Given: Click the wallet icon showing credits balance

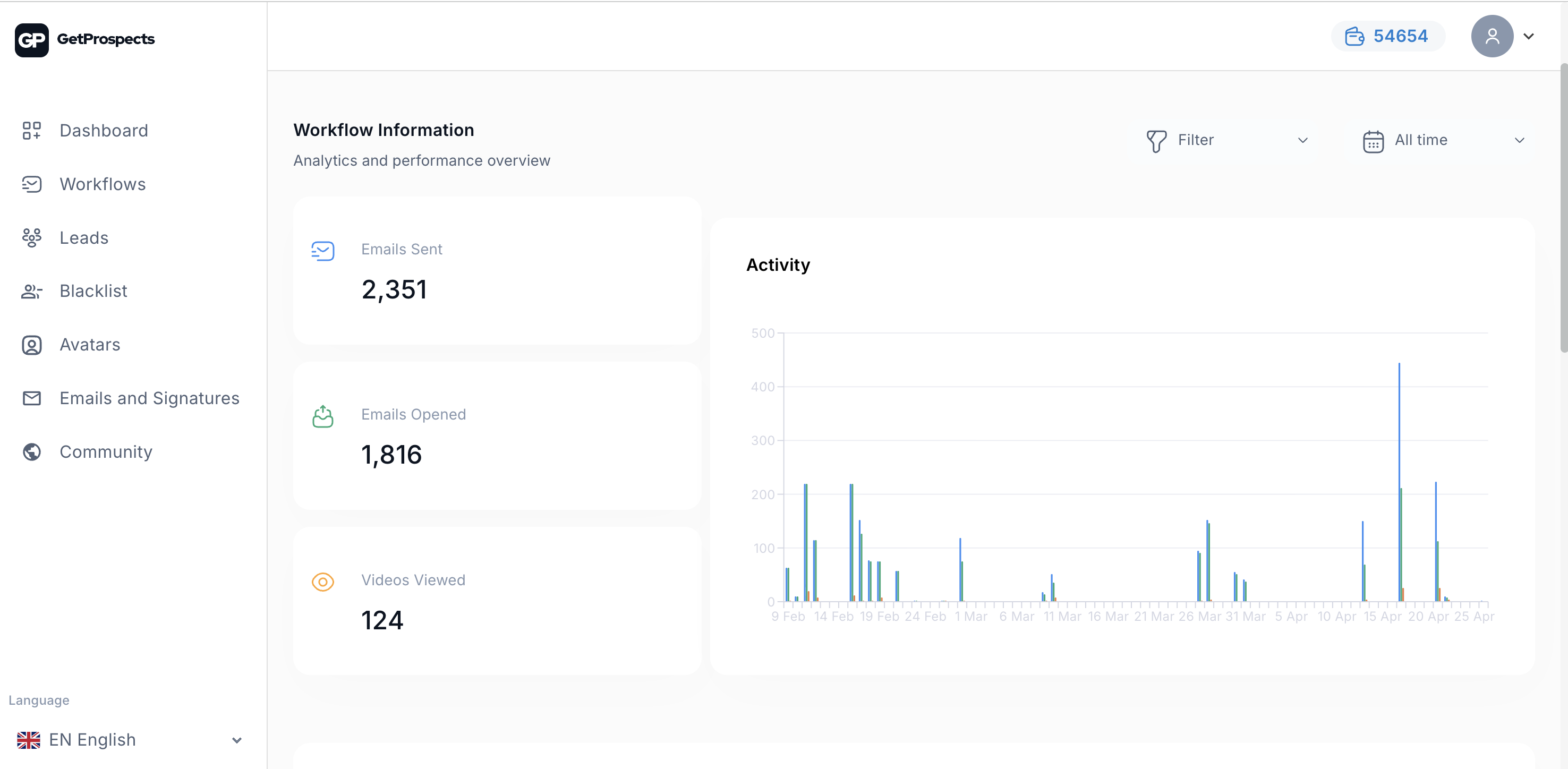Looking at the screenshot, I should point(1356,36).
